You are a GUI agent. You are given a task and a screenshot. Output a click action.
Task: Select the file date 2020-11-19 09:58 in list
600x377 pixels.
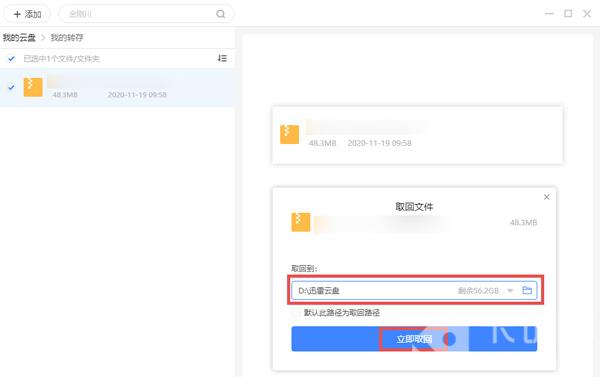click(137, 95)
